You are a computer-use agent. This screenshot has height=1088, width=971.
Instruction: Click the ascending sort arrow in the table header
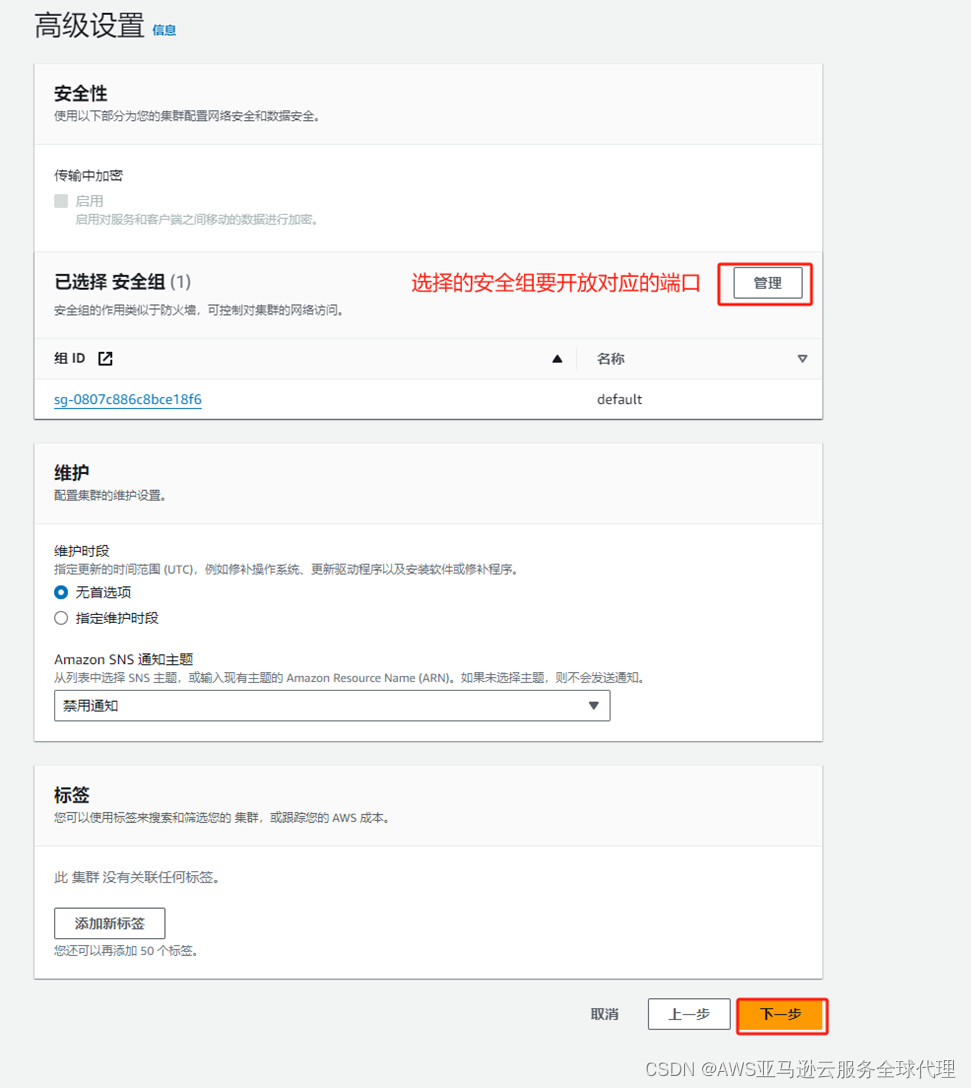557,358
